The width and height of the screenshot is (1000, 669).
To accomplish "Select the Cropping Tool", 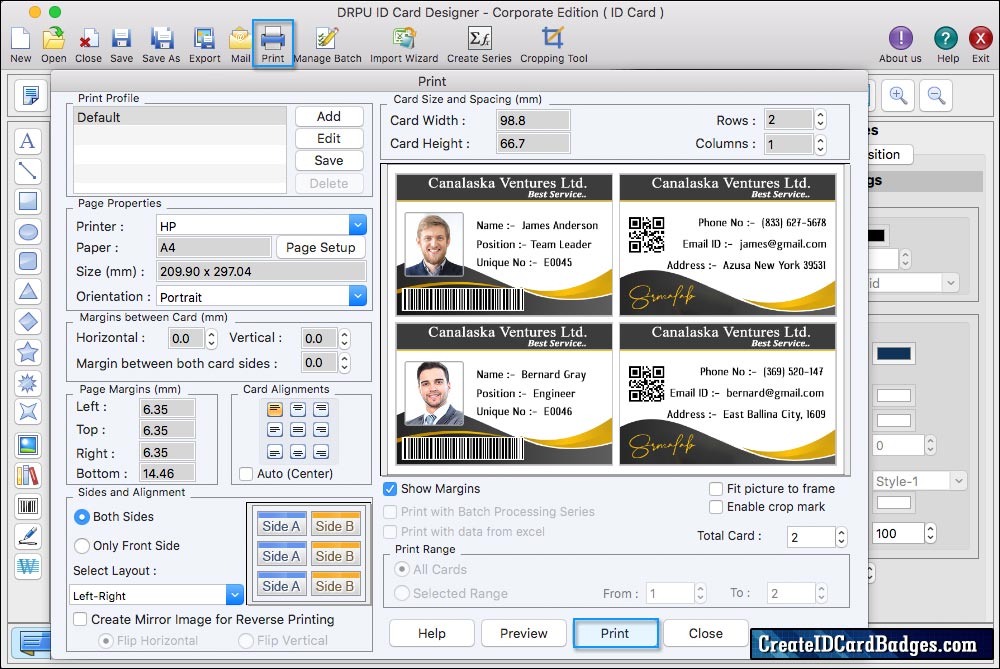I will tap(554, 44).
